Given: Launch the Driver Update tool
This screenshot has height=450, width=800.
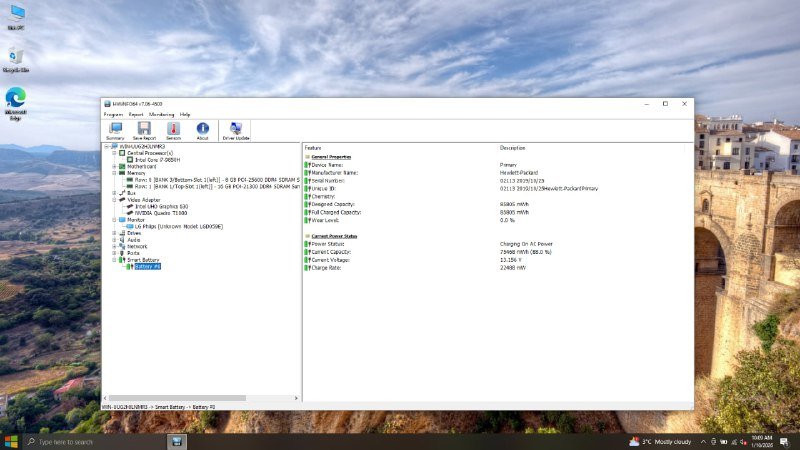Looking at the screenshot, I should coord(236,130).
